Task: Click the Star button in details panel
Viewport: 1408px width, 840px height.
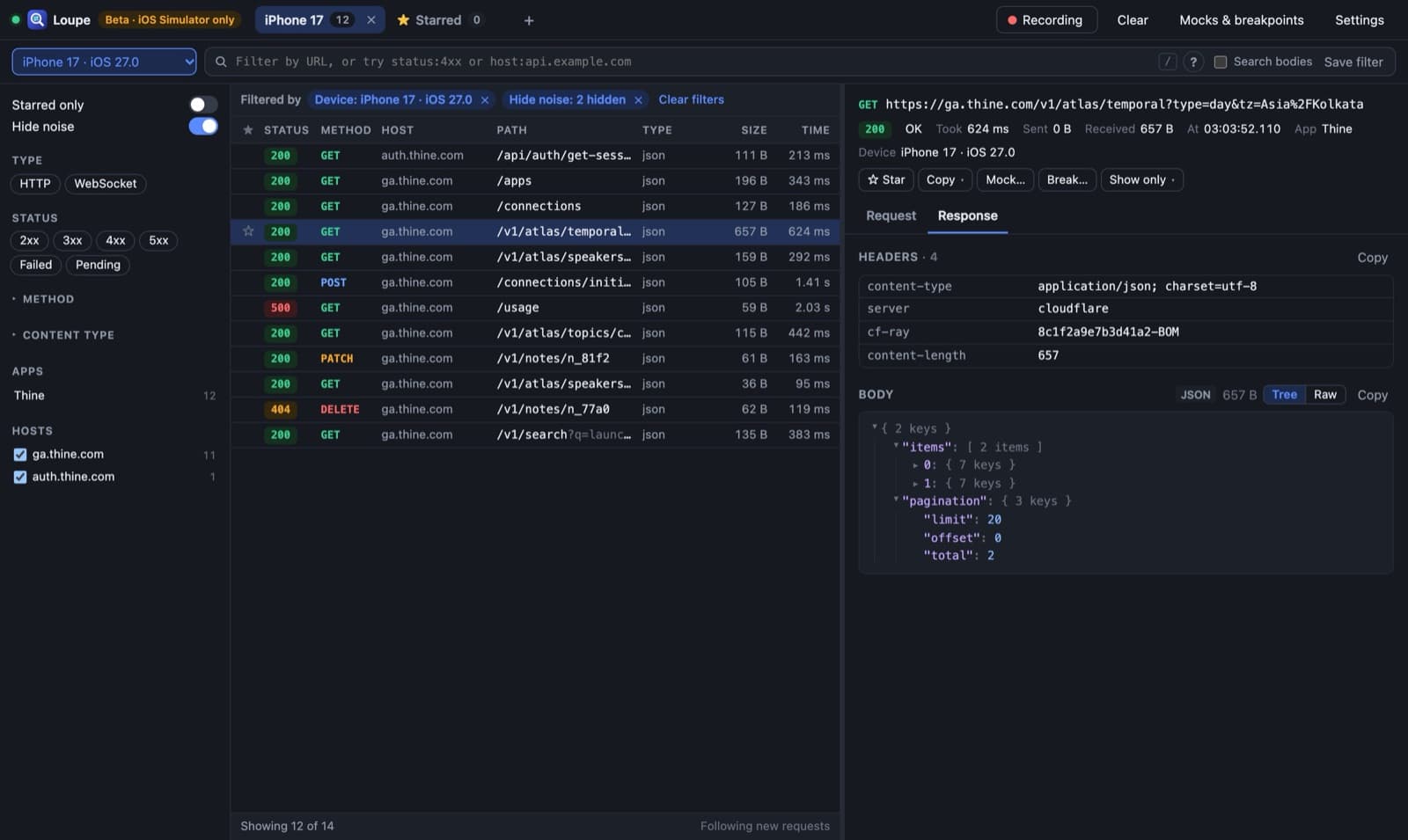Action: 885,179
